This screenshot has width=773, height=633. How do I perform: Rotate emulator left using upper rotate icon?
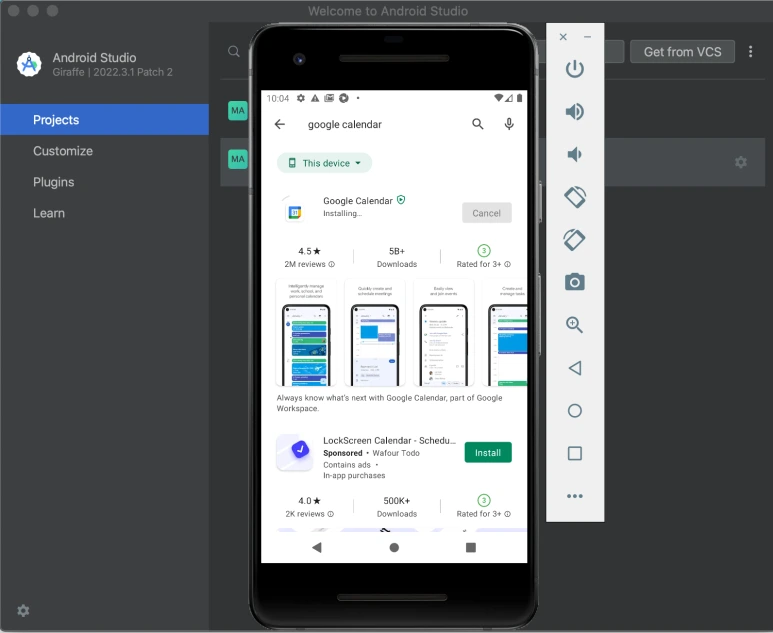(x=574, y=197)
